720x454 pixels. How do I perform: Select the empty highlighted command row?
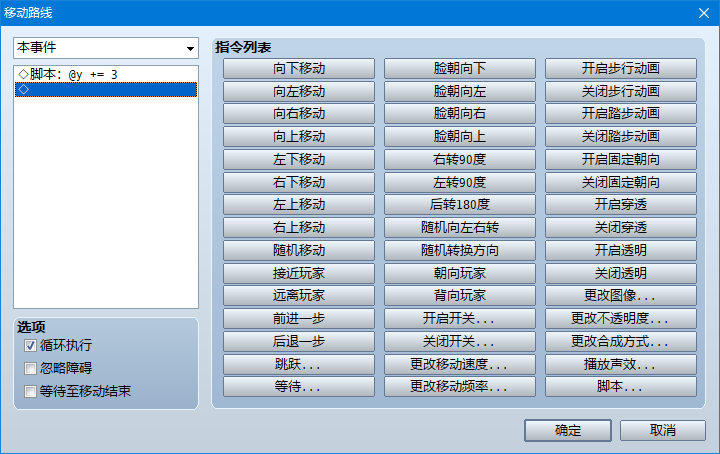tap(106, 90)
